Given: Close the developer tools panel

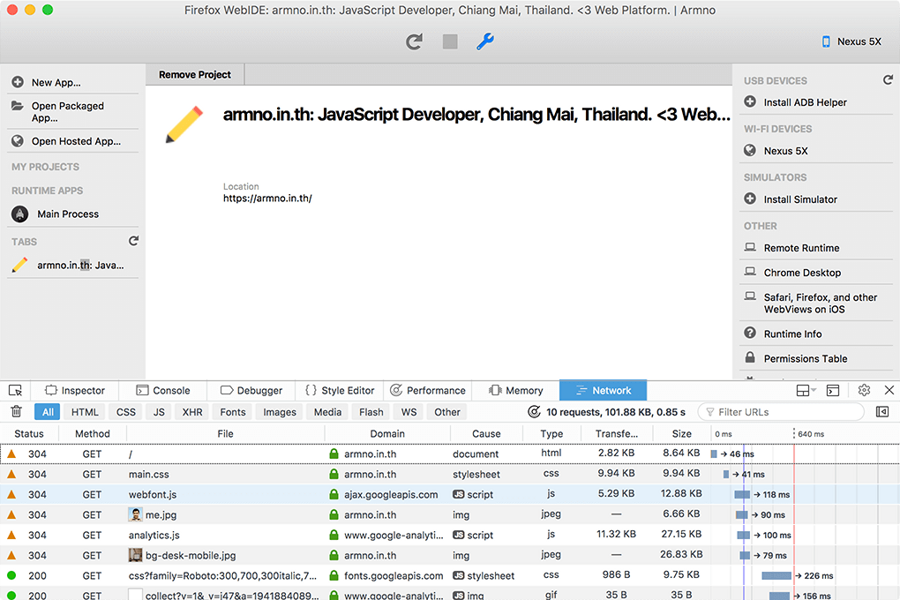Looking at the screenshot, I should tap(889, 390).
